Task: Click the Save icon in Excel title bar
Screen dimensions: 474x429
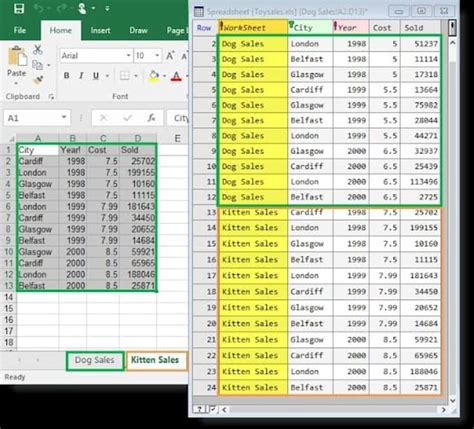Action: pyautogui.click(x=19, y=8)
